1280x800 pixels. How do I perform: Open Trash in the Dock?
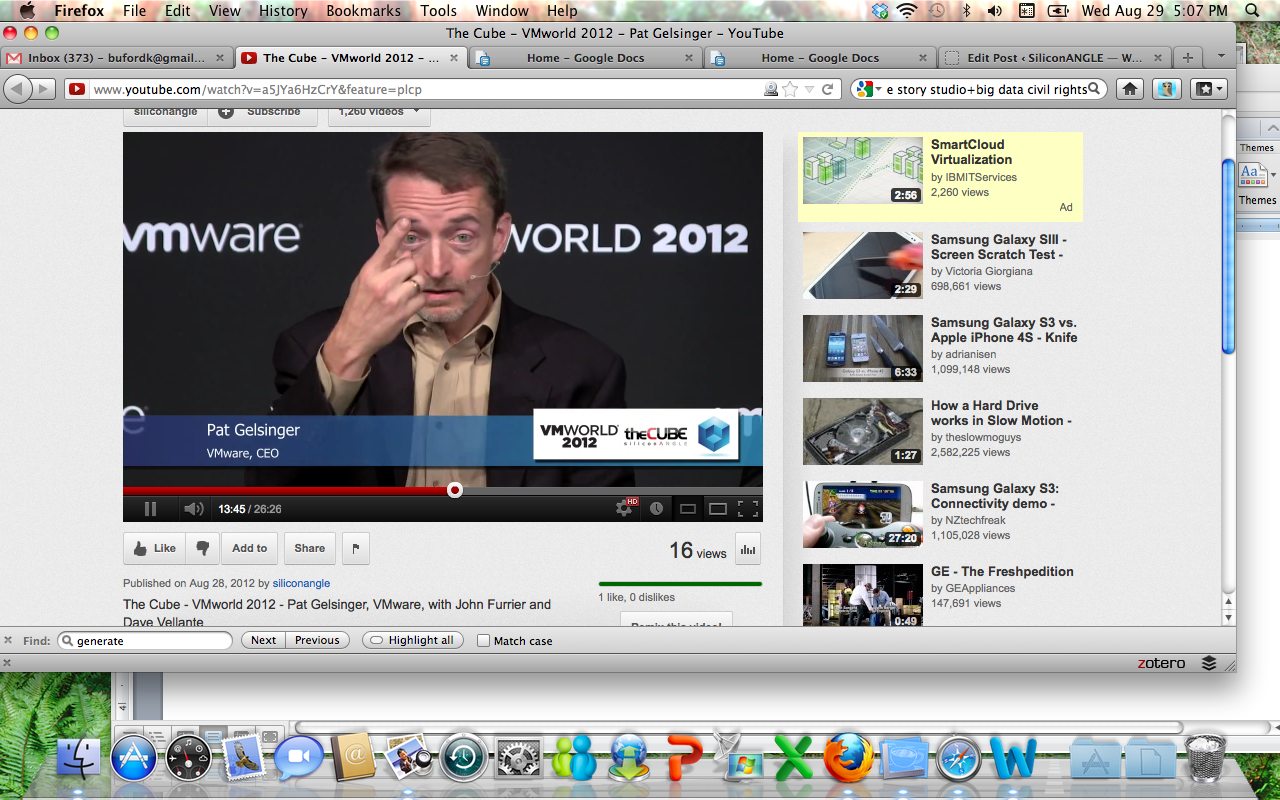click(x=1205, y=758)
